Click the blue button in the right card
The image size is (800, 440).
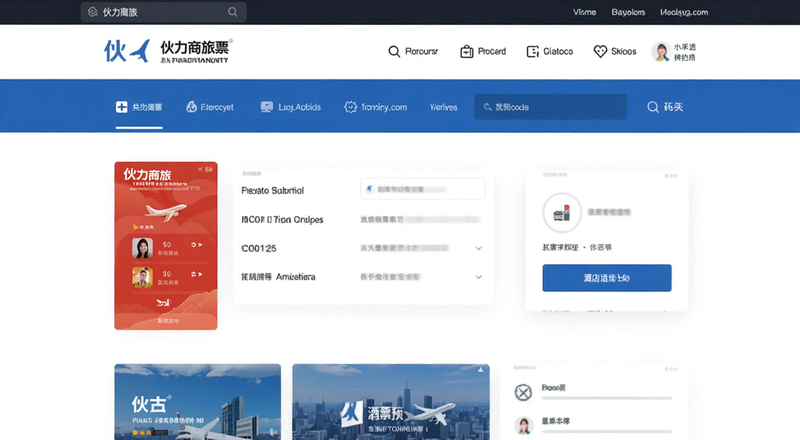(x=607, y=278)
